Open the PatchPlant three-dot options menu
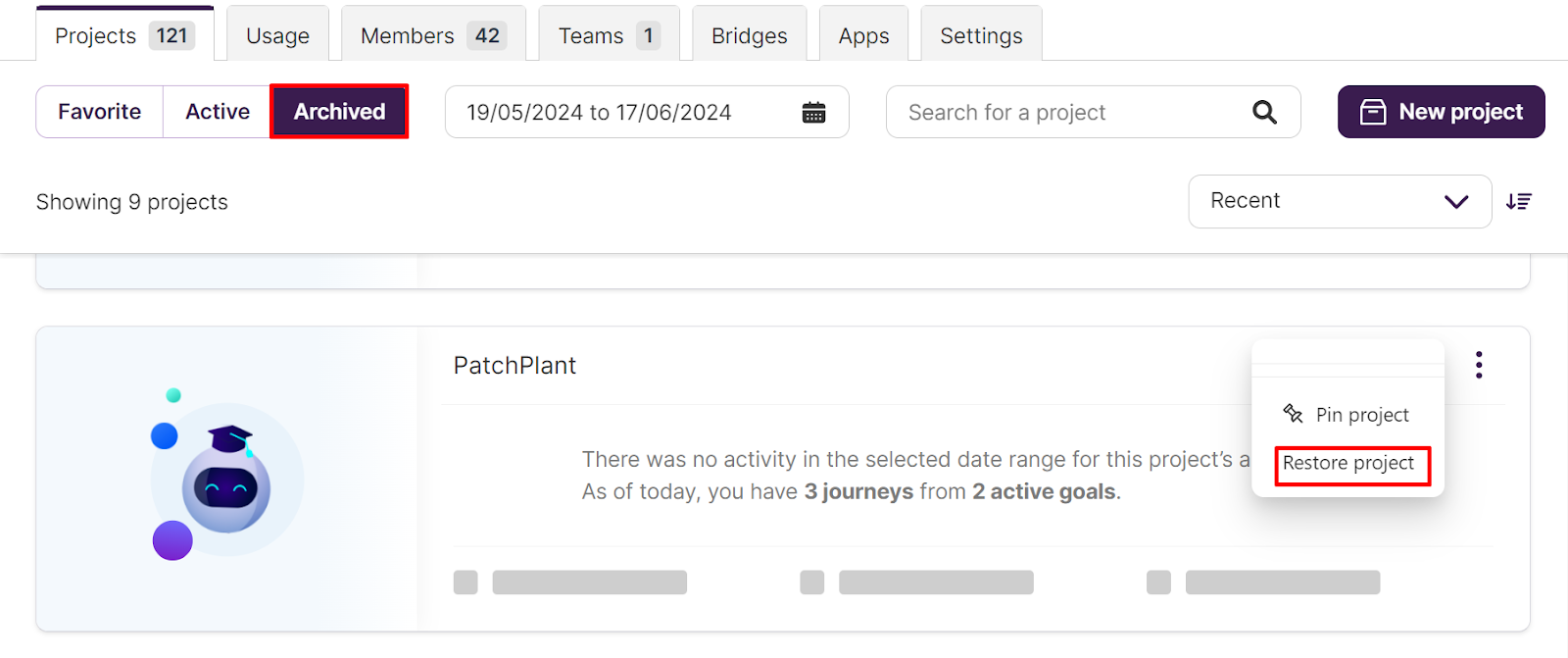 click(1479, 365)
